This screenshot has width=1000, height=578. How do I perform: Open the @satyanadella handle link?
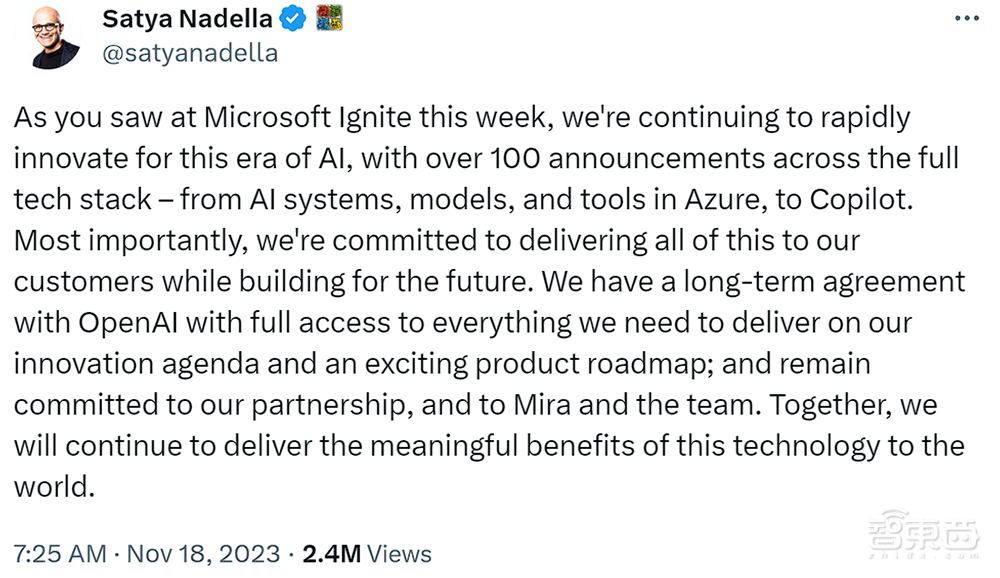tap(189, 52)
